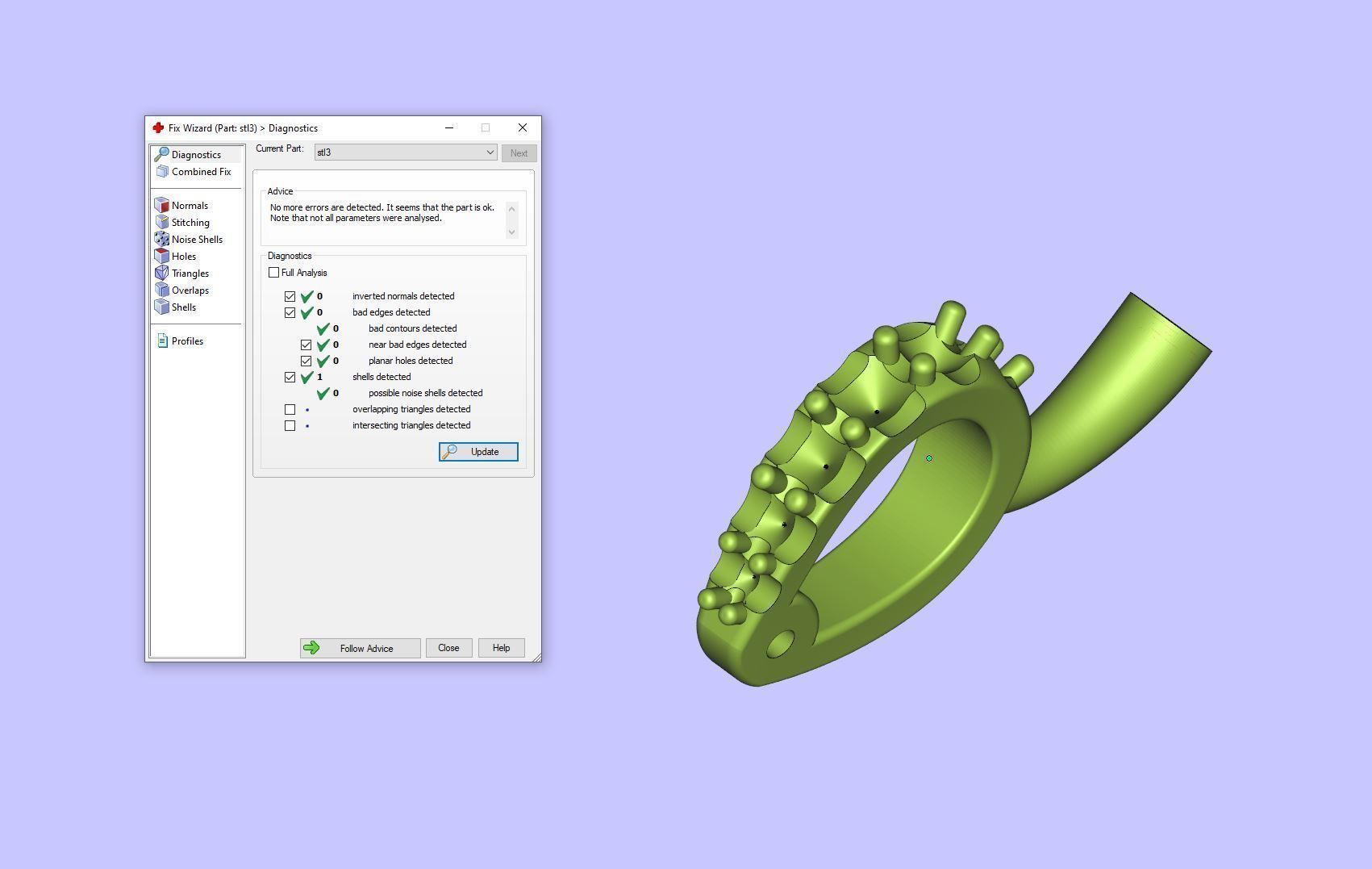
Task: Check intersecting triangles detected checkbox
Action: pyautogui.click(x=290, y=425)
